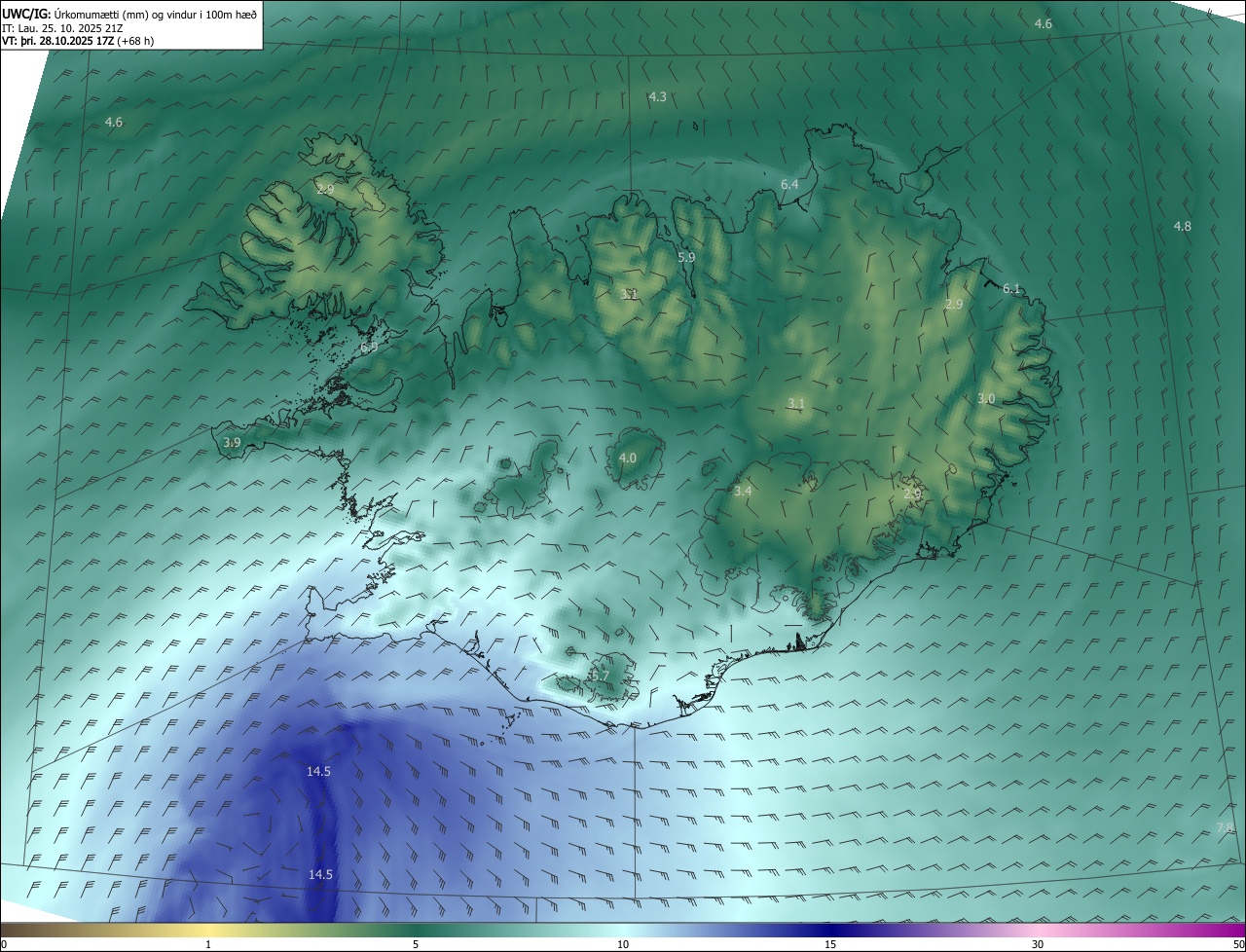
Task: Click the map title 'UWC/IG: Úrkomumætti (mm)' line
Action: coord(129,14)
